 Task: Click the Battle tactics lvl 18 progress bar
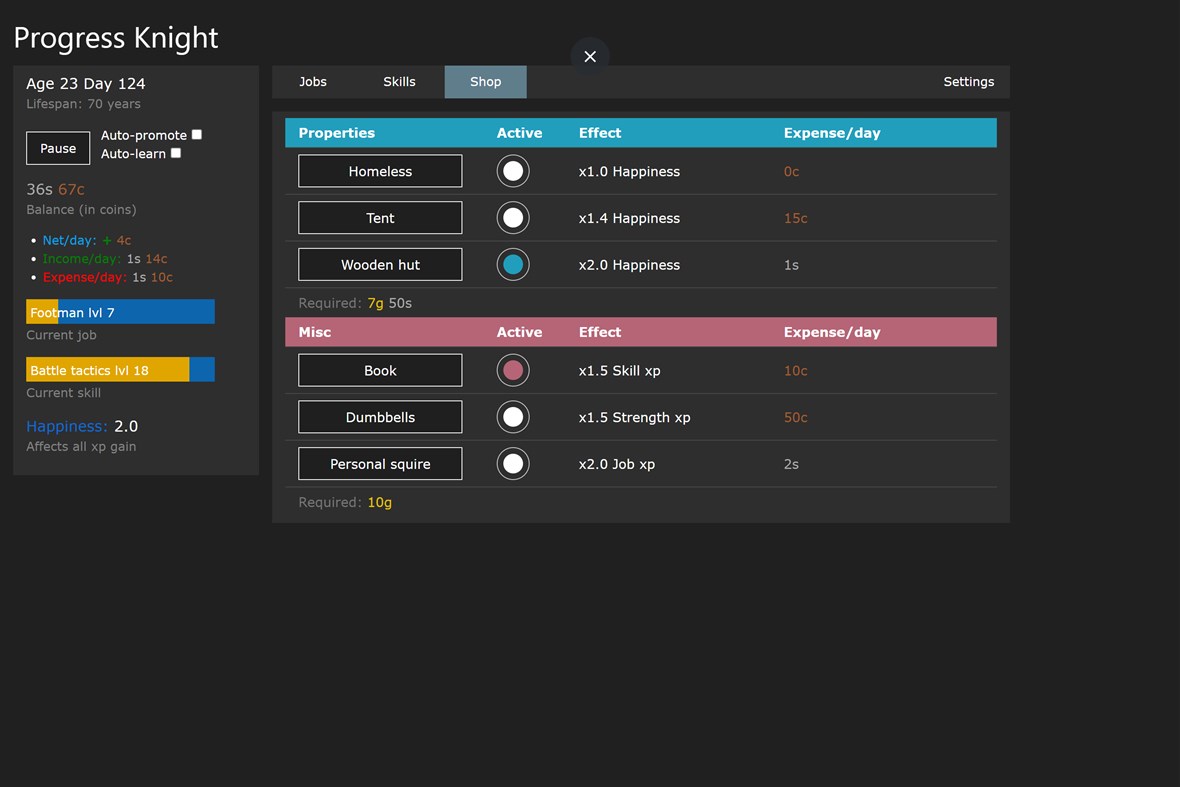click(x=120, y=369)
